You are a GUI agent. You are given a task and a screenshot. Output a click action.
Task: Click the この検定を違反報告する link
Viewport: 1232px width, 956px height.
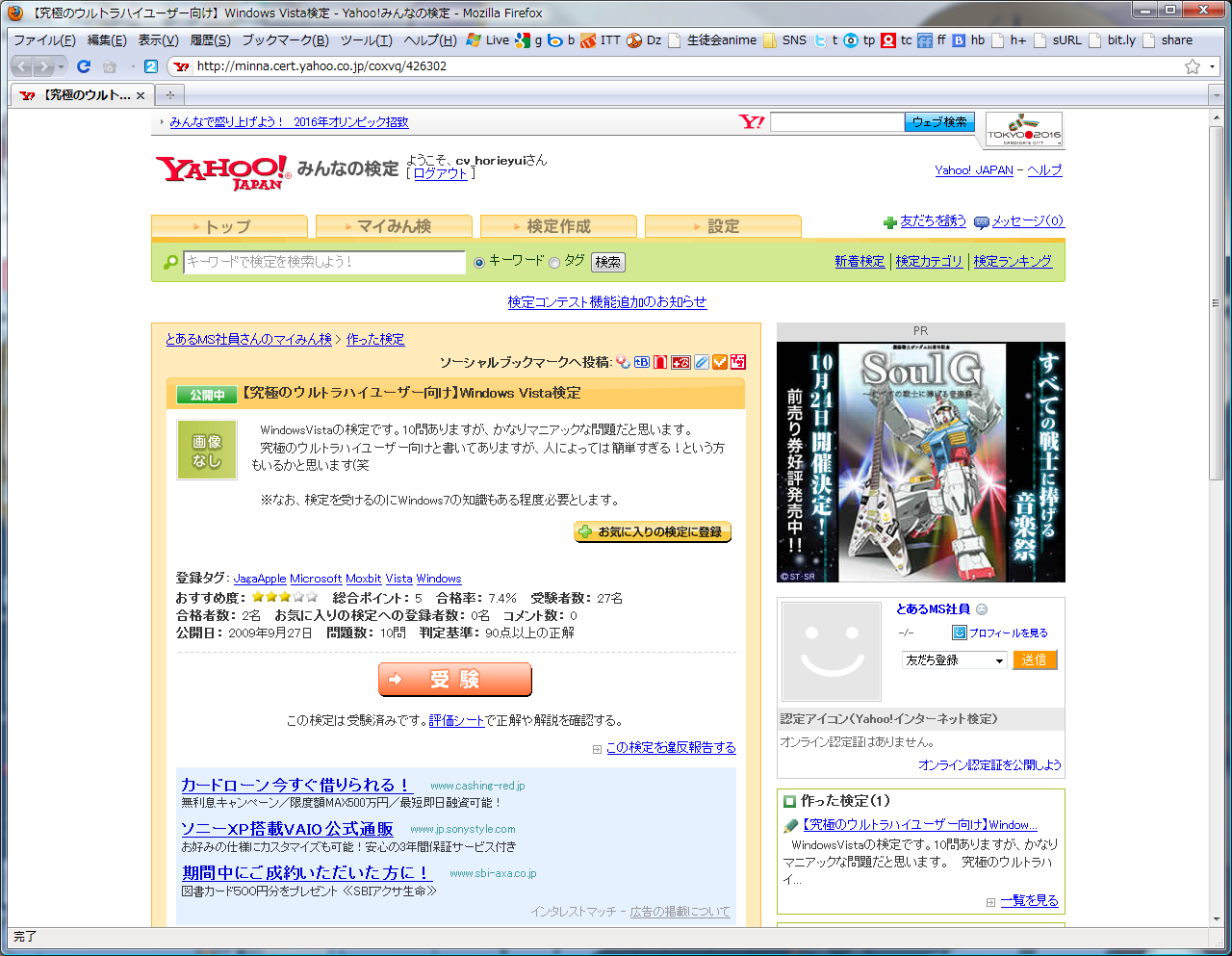click(671, 747)
